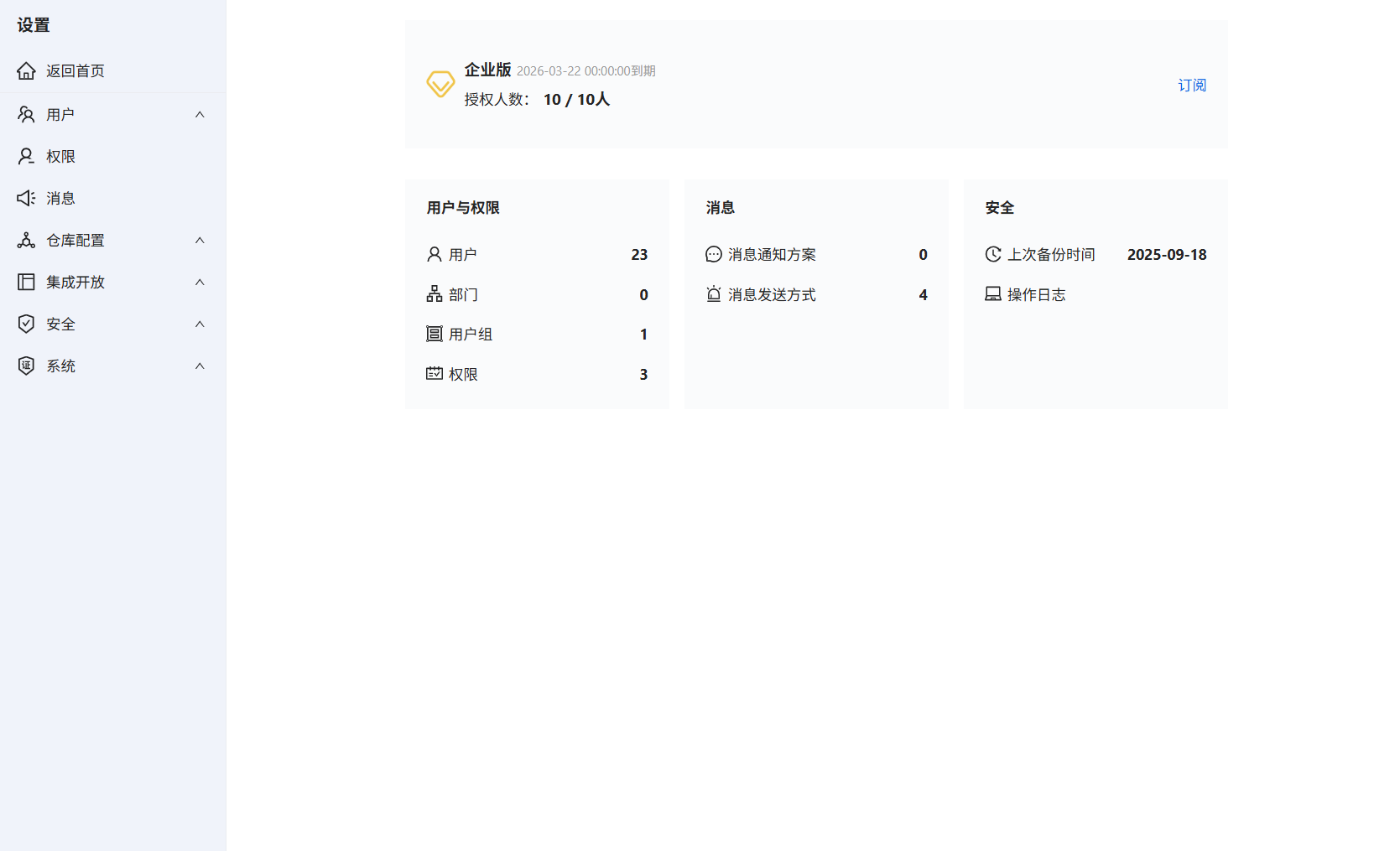Screen dimensions: 1400x851
Task: Click the 订阅 subscription link
Action: tap(1191, 85)
